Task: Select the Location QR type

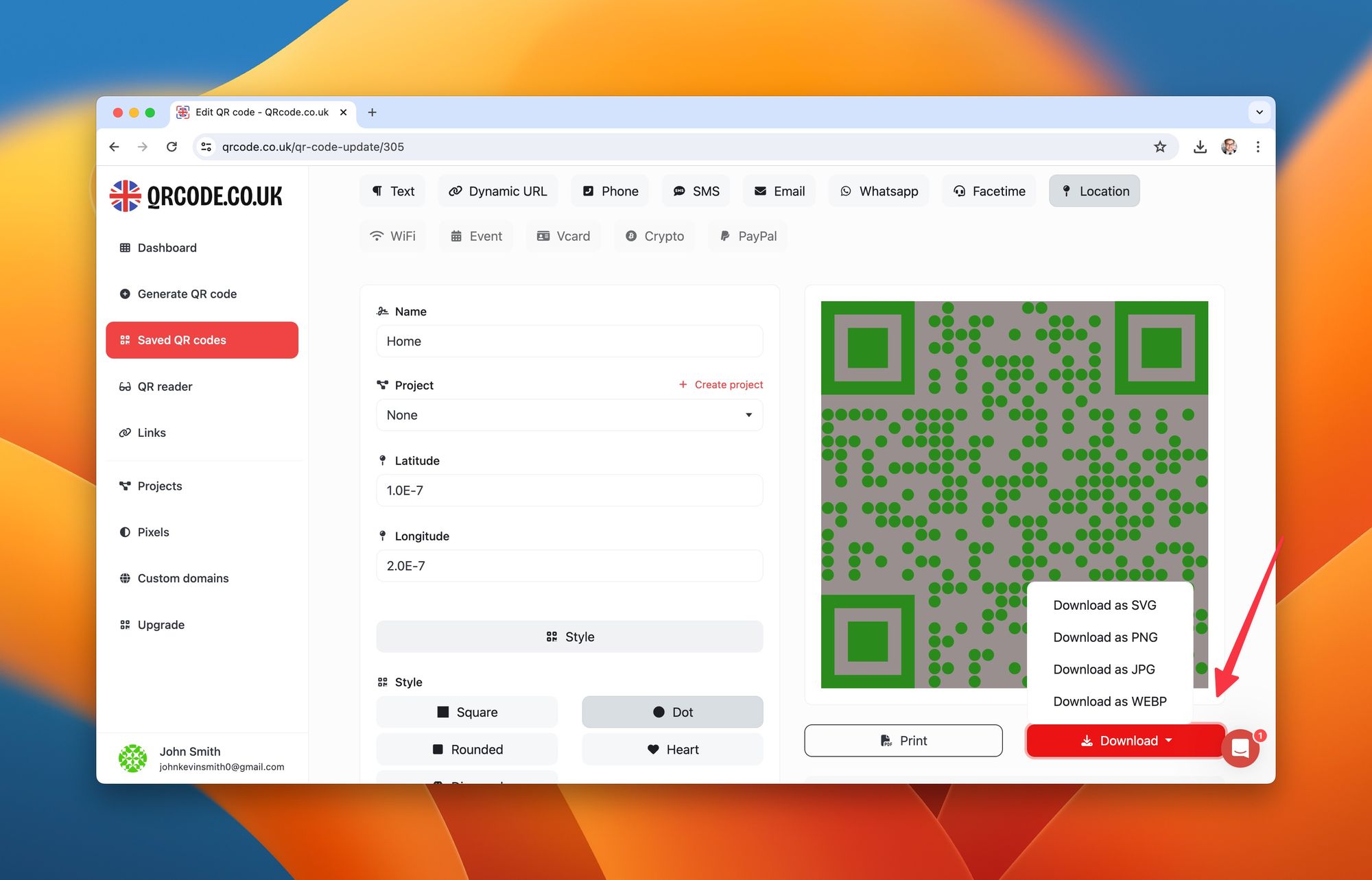Action: [x=1095, y=191]
